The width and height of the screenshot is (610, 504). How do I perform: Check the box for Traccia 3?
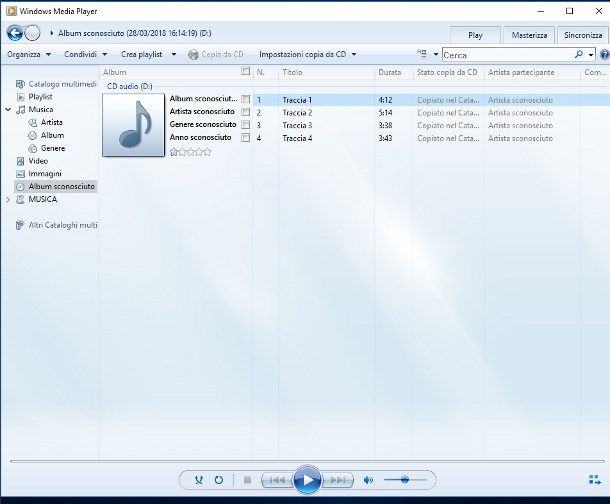tap(245, 125)
